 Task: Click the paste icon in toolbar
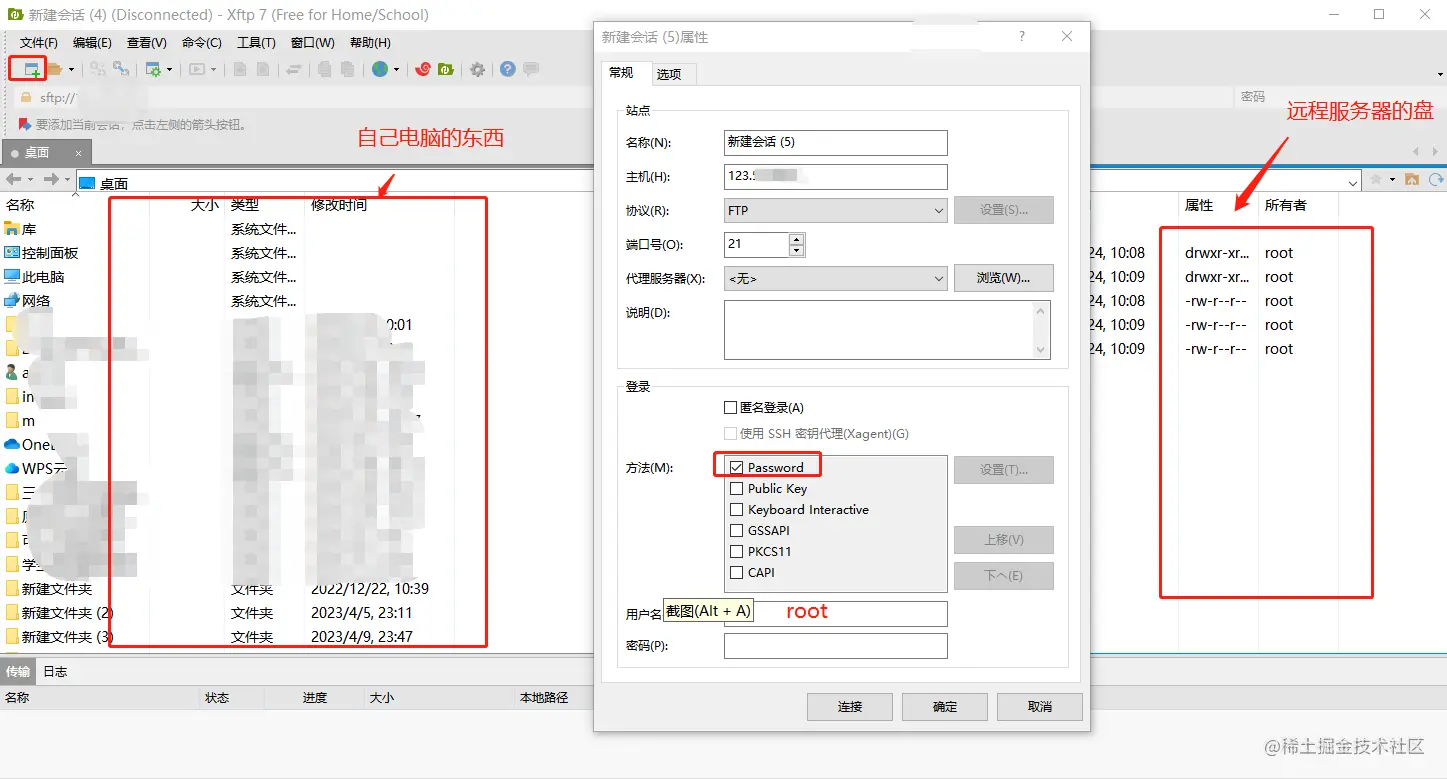coord(347,69)
